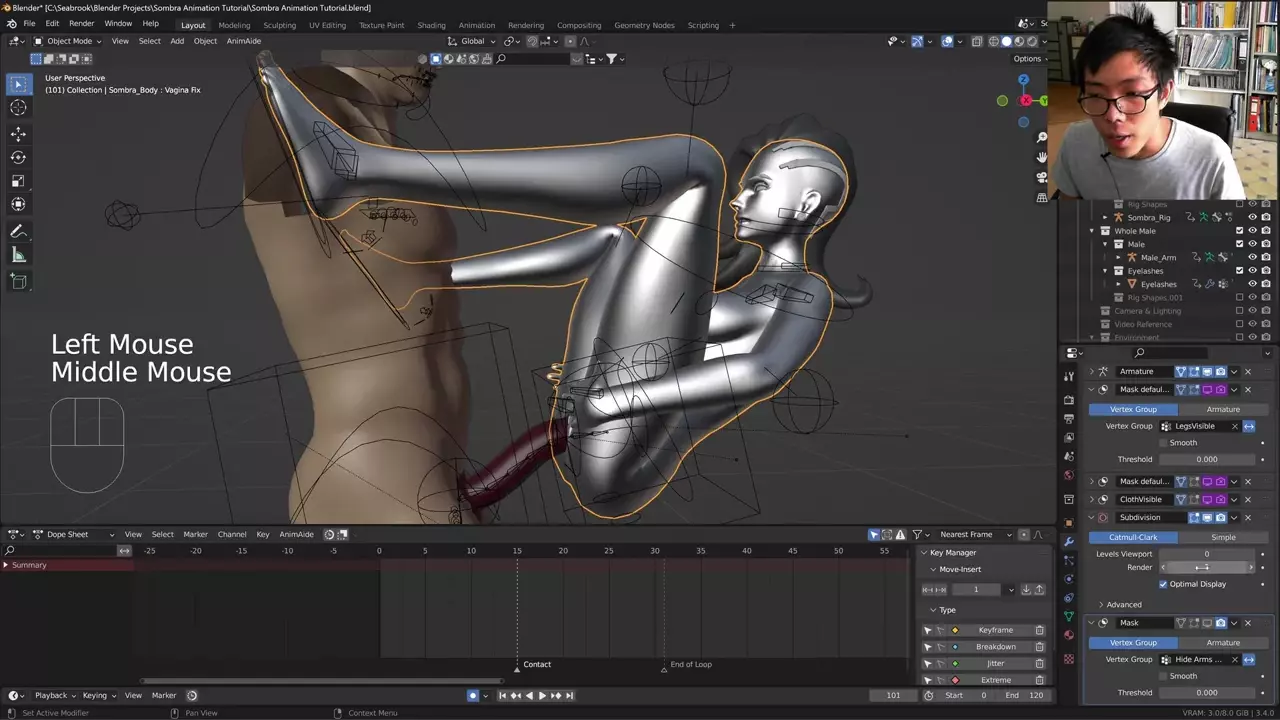This screenshot has height=720, width=1280.
Task: Adjust the Levels Viewport slider
Action: click(x=1206, y=553)
